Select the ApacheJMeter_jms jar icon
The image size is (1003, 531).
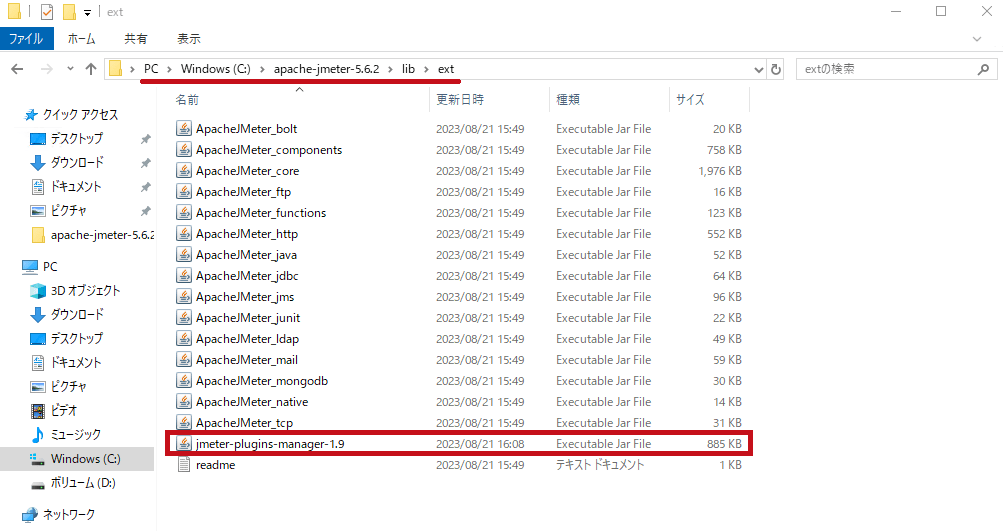point(184,297)
